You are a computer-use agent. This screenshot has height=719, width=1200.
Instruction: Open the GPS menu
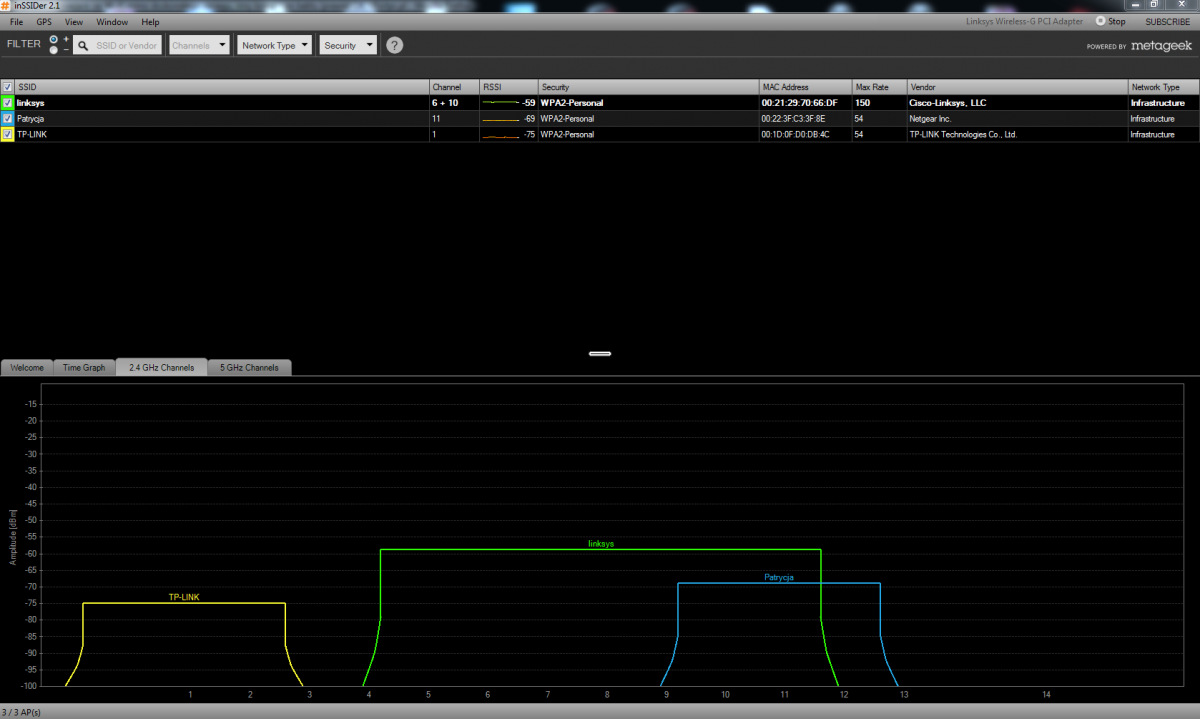point(44,22)
